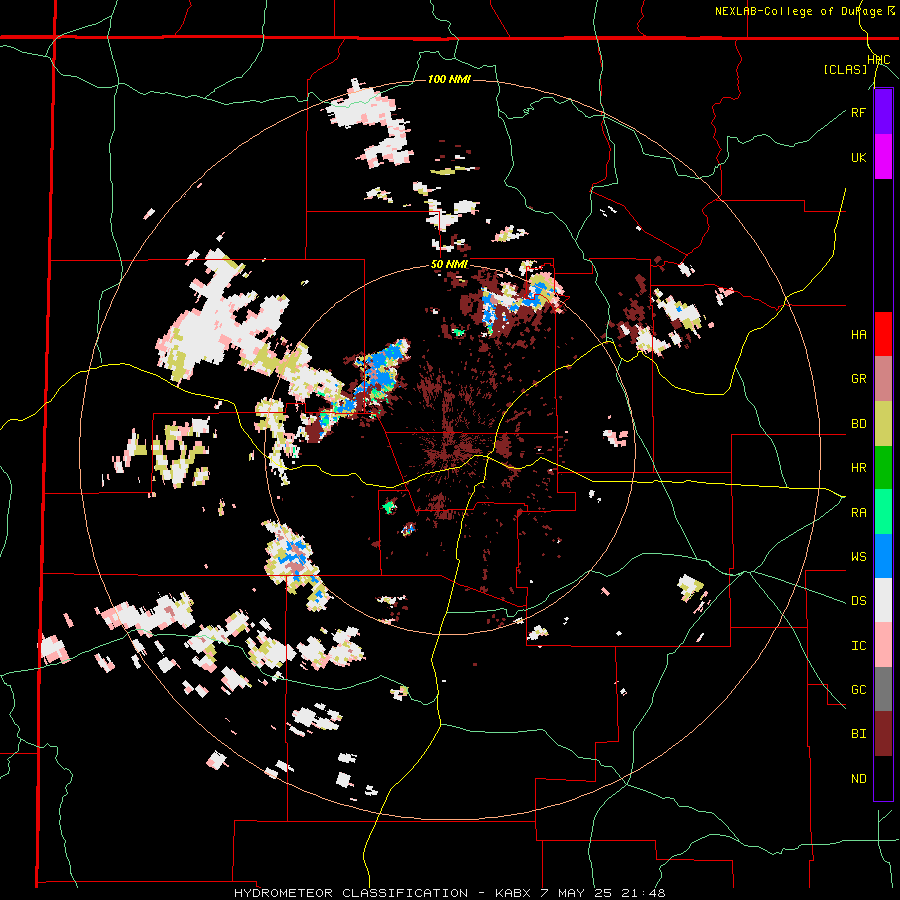
Task: Click the blue WS legend color swatch
Action: point(883,556)
